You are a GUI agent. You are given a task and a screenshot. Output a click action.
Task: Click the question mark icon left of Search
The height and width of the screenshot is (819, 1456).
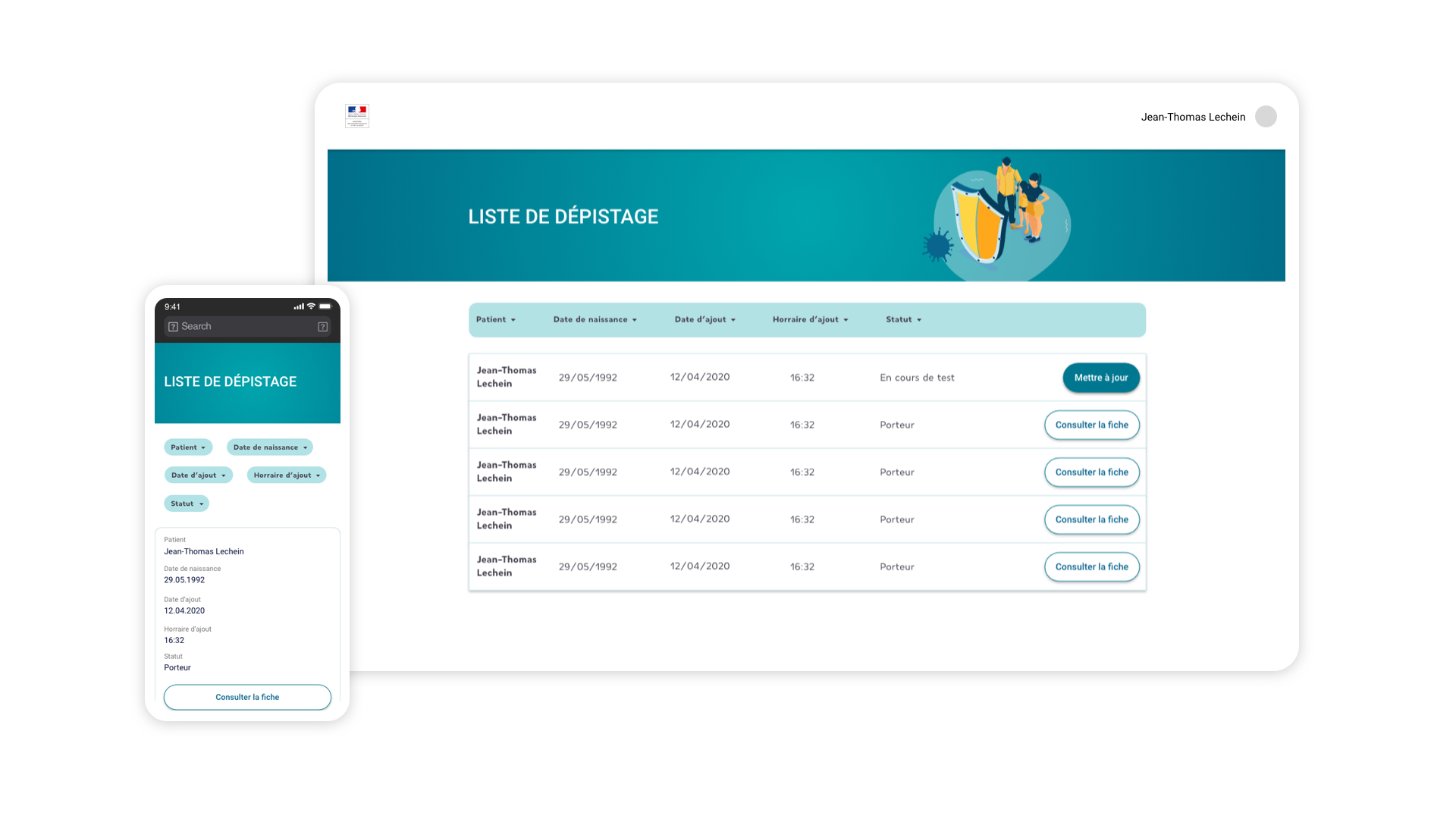173,327
